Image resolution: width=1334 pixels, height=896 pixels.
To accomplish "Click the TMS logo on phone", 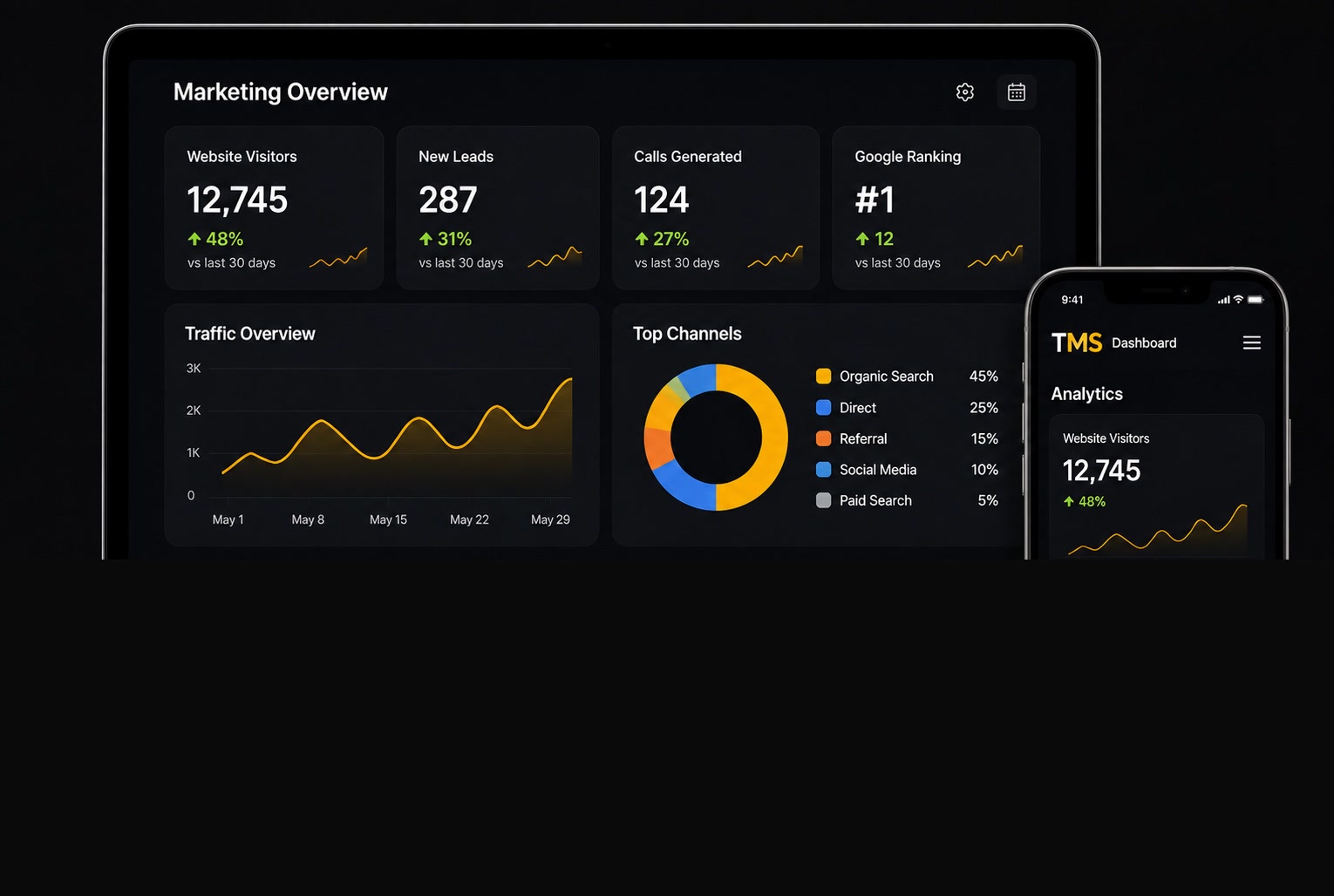I will tap(1077, 343).
